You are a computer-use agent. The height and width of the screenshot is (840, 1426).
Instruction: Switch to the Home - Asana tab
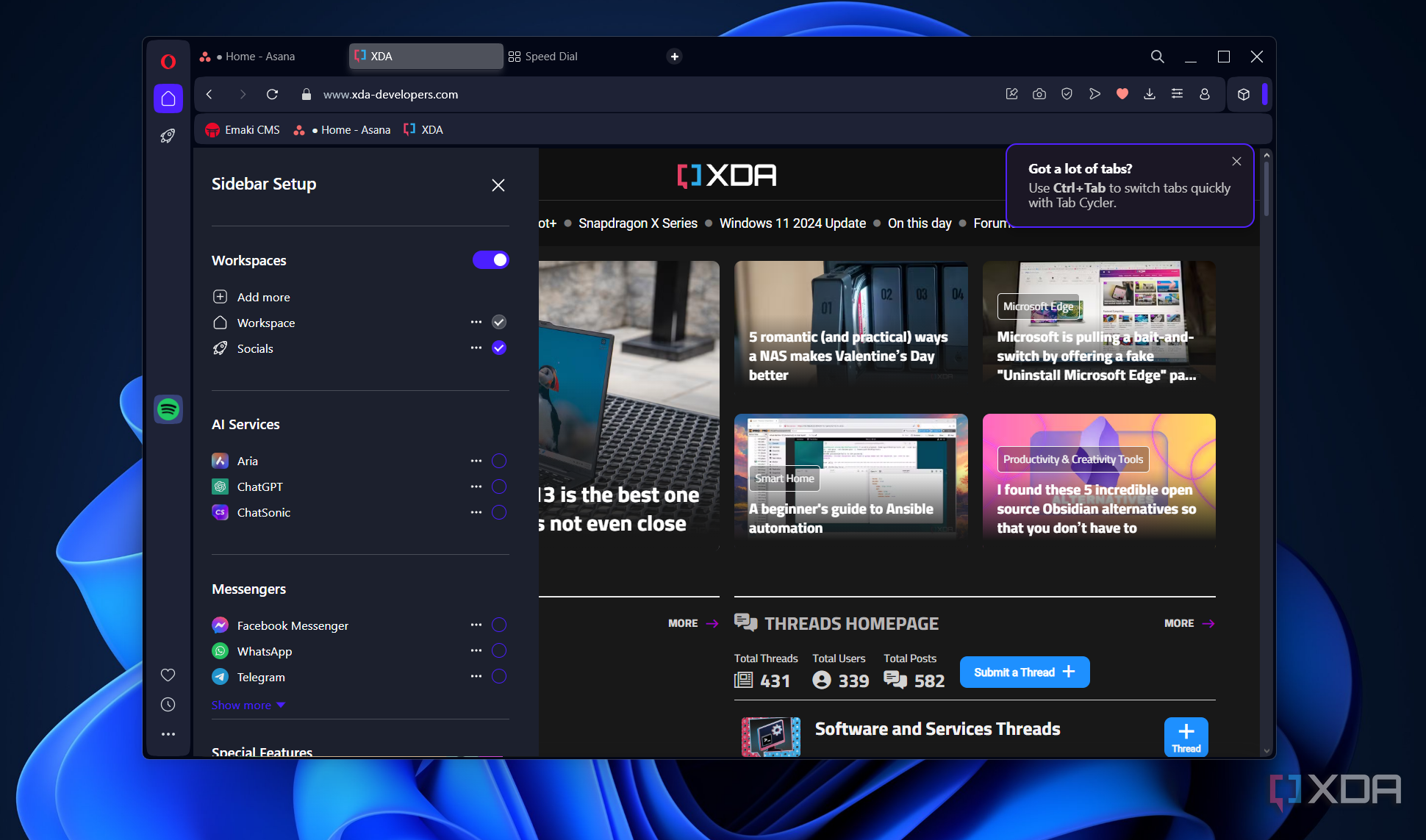(x=270, y=57)
